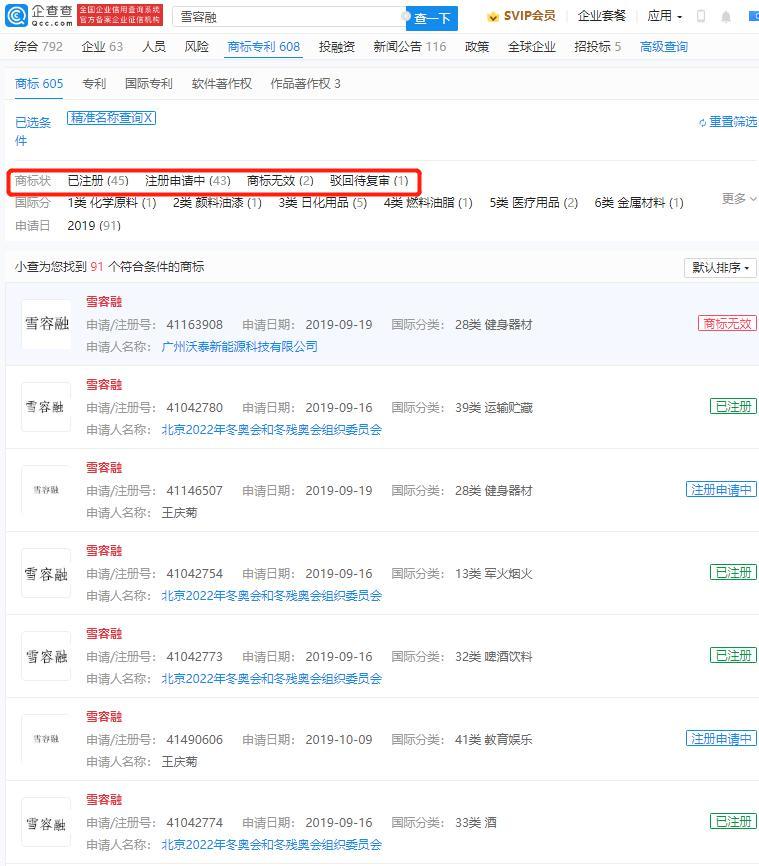The height and width of the screenshot is (866, 759).
Task: Open the 应用 dropdown menu
Action: (x=664, y=16)
